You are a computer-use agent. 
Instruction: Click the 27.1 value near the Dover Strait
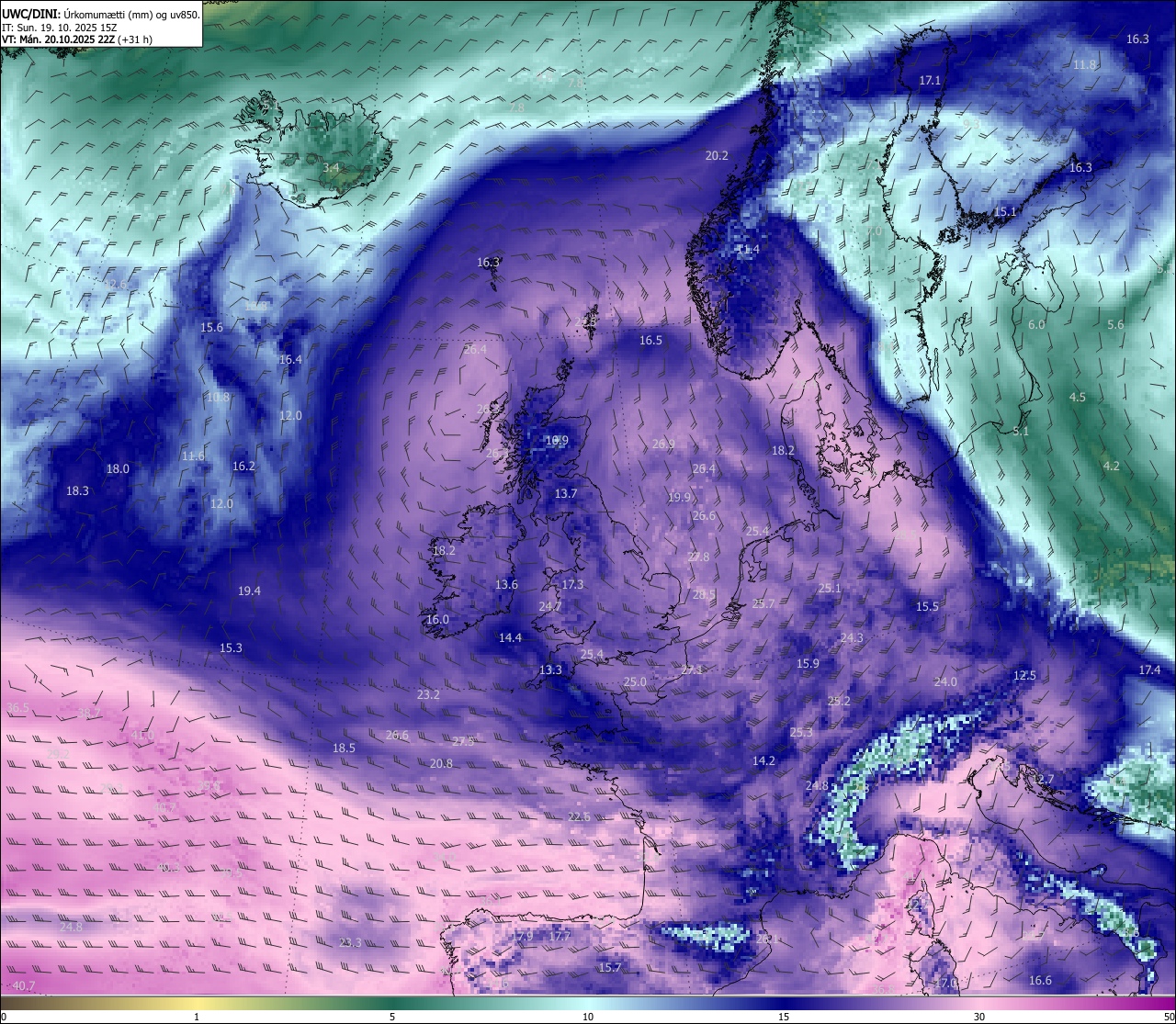click(x=692, y=670)
